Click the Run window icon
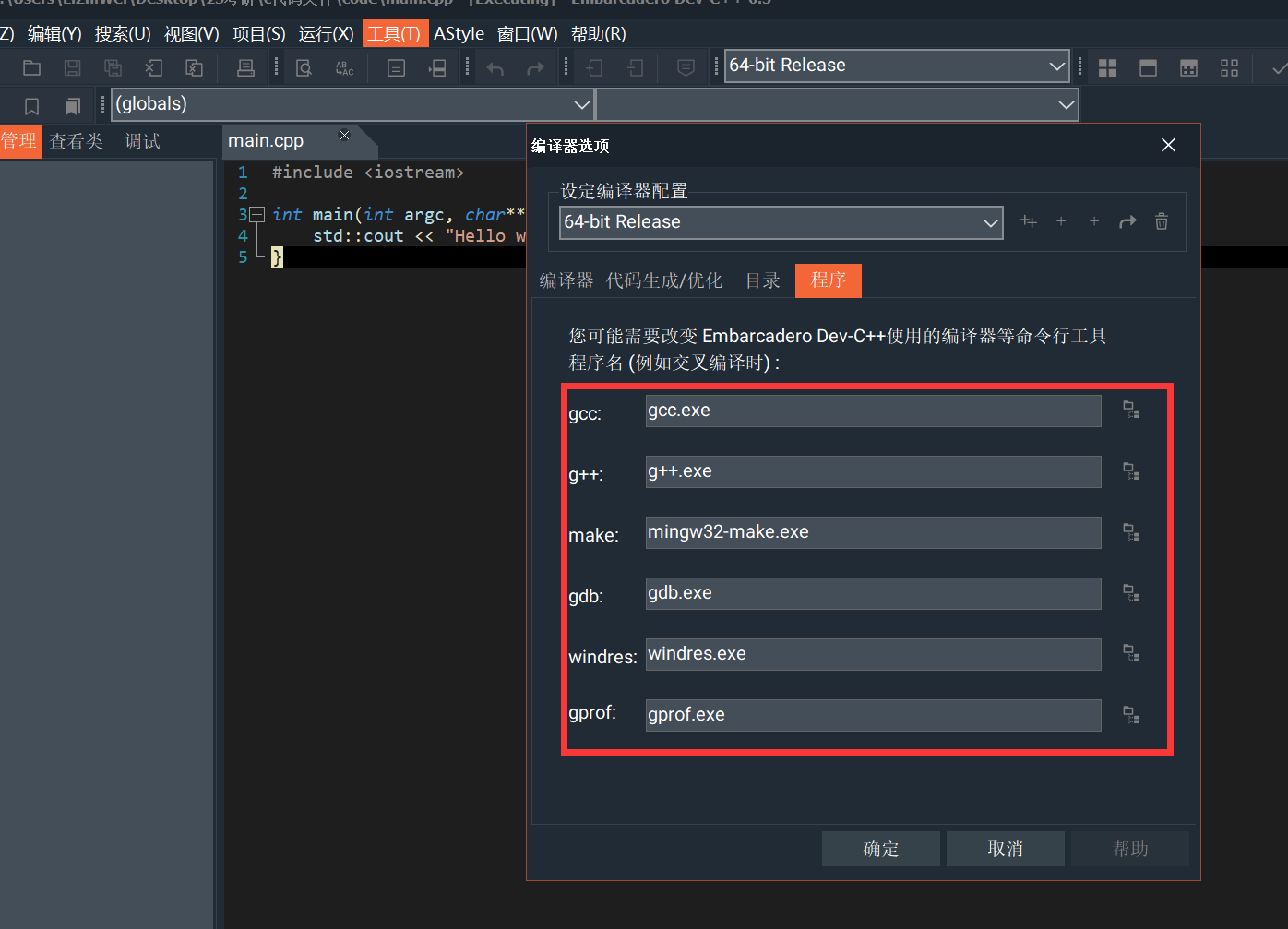Viewport: 1288px width, 929px height. pyautogui.click(x=1149, y=67)
